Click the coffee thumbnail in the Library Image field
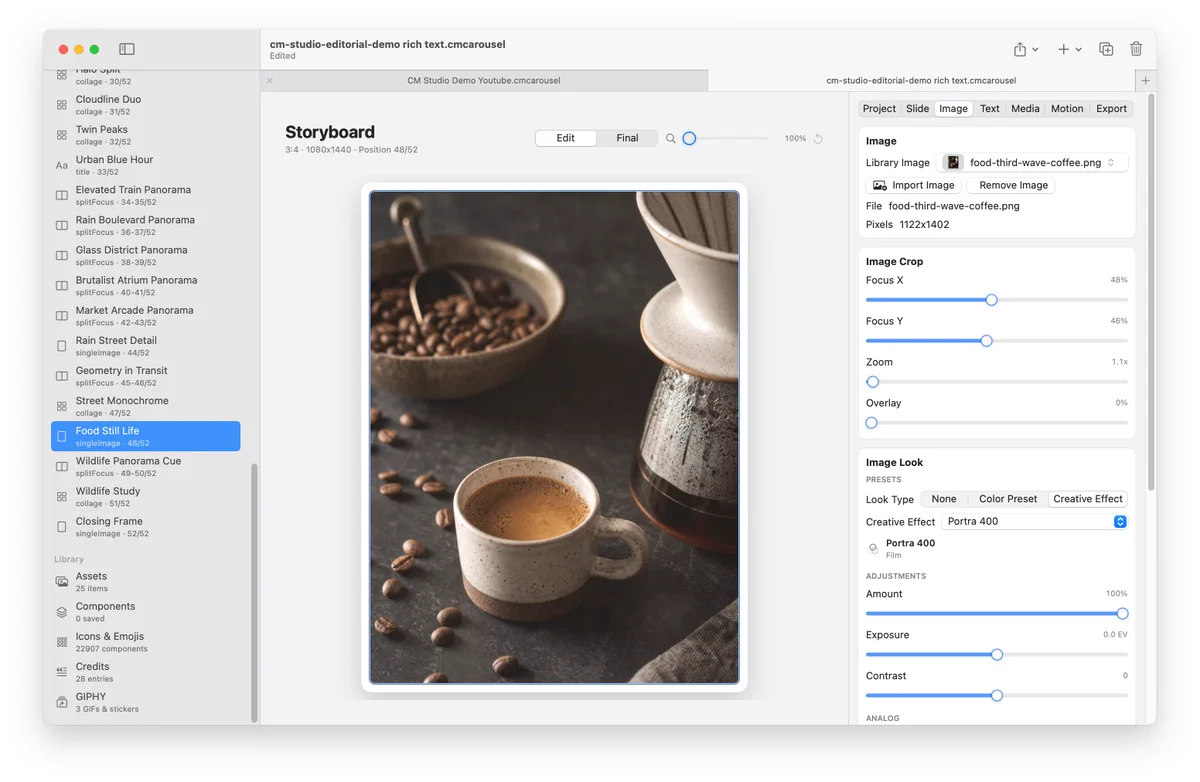The height and width of the screenshot is (782, 1200). [953, 162]
